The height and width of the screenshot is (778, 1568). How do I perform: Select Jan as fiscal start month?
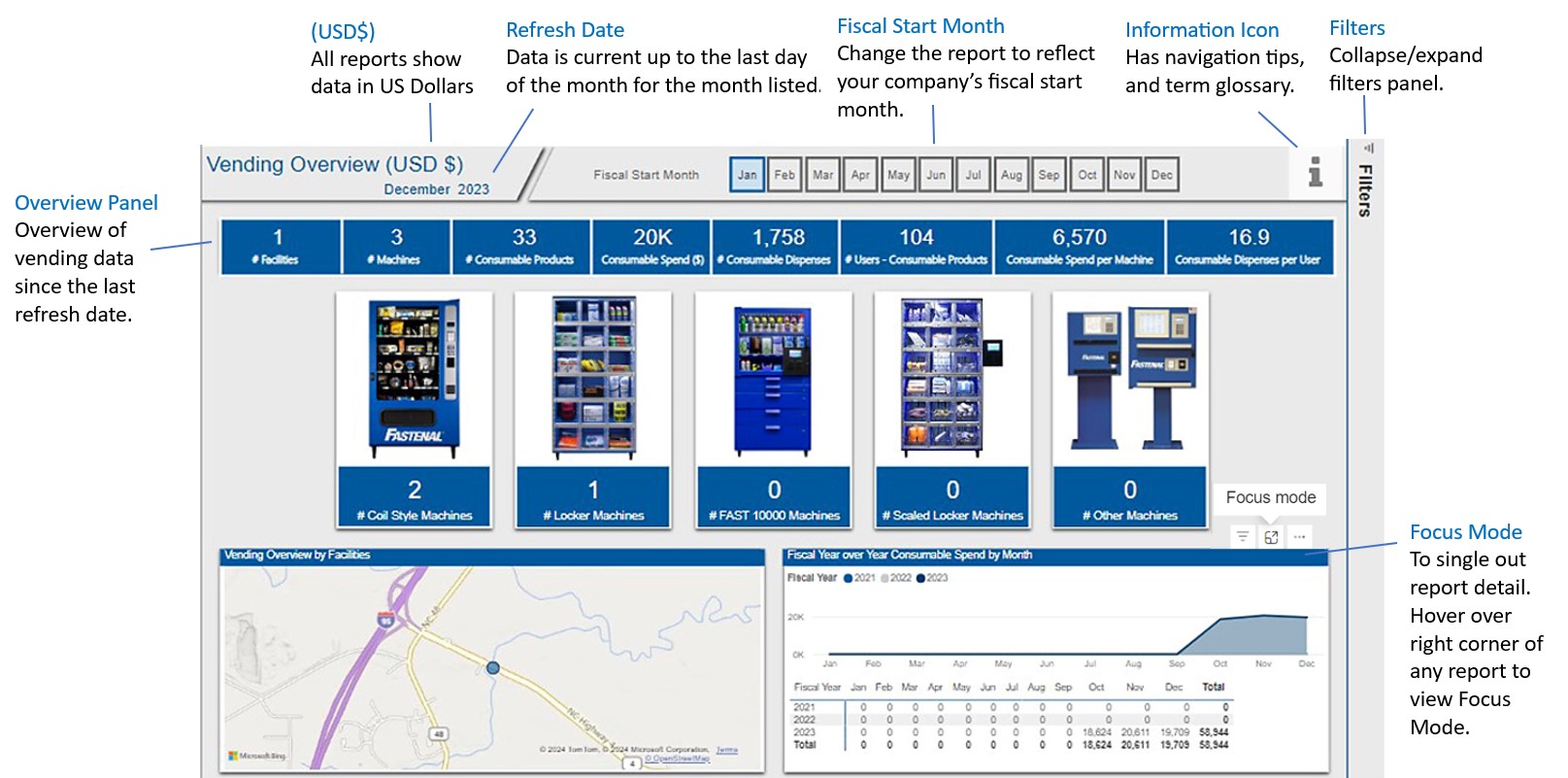point(747,175)
